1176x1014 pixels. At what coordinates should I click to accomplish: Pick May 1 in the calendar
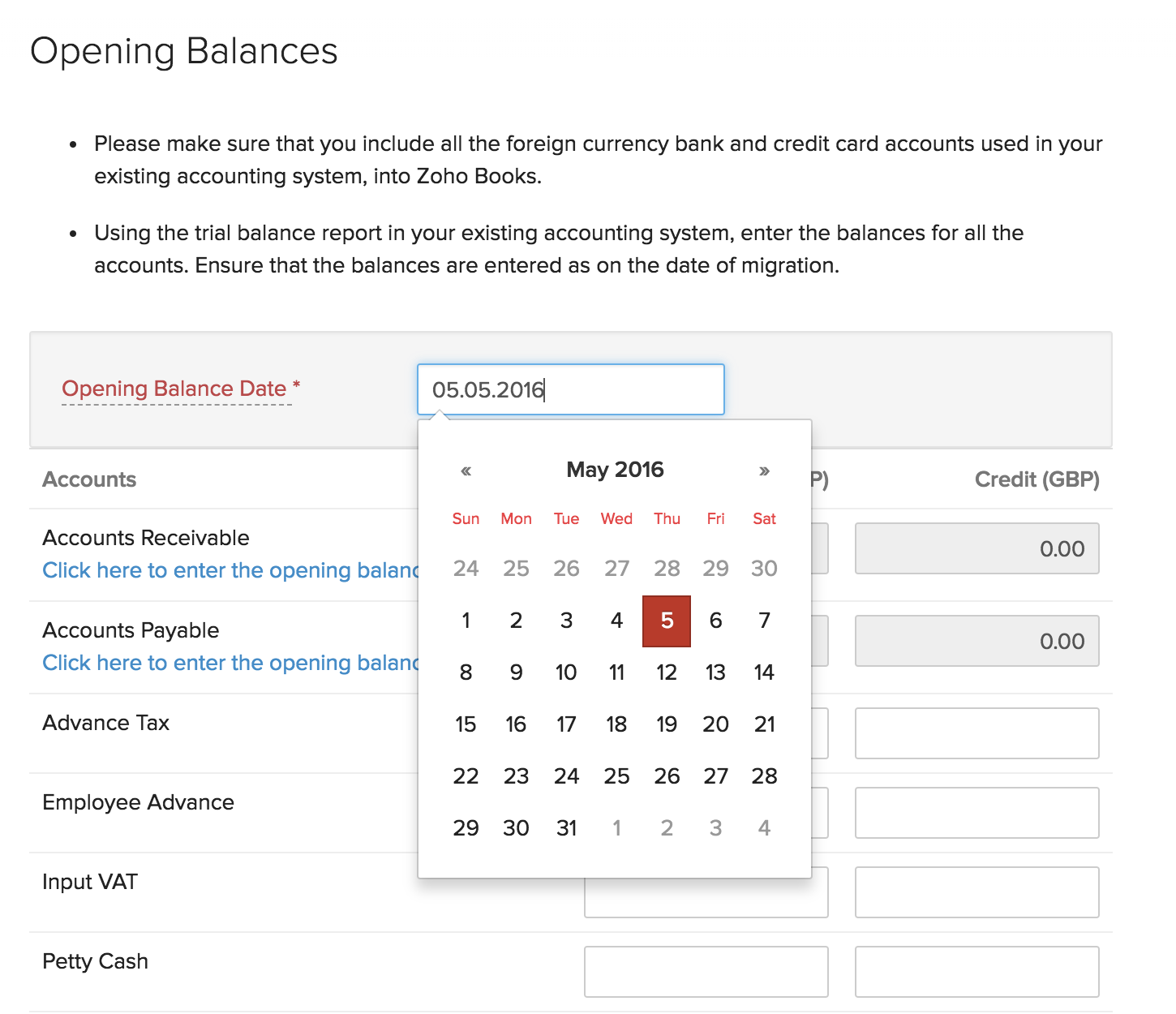point(466,621)
